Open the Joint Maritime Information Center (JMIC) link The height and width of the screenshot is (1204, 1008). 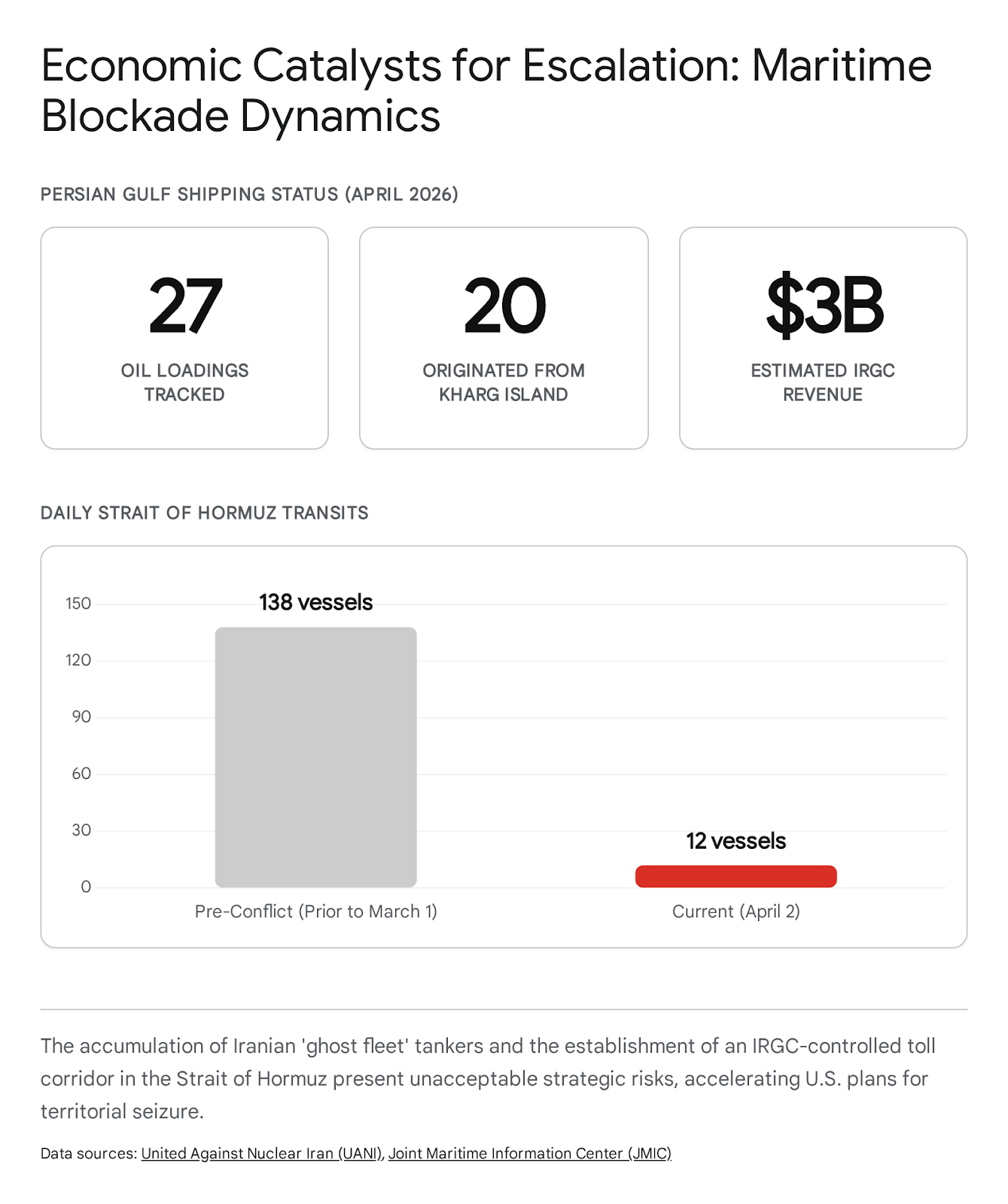(529, 1154)
